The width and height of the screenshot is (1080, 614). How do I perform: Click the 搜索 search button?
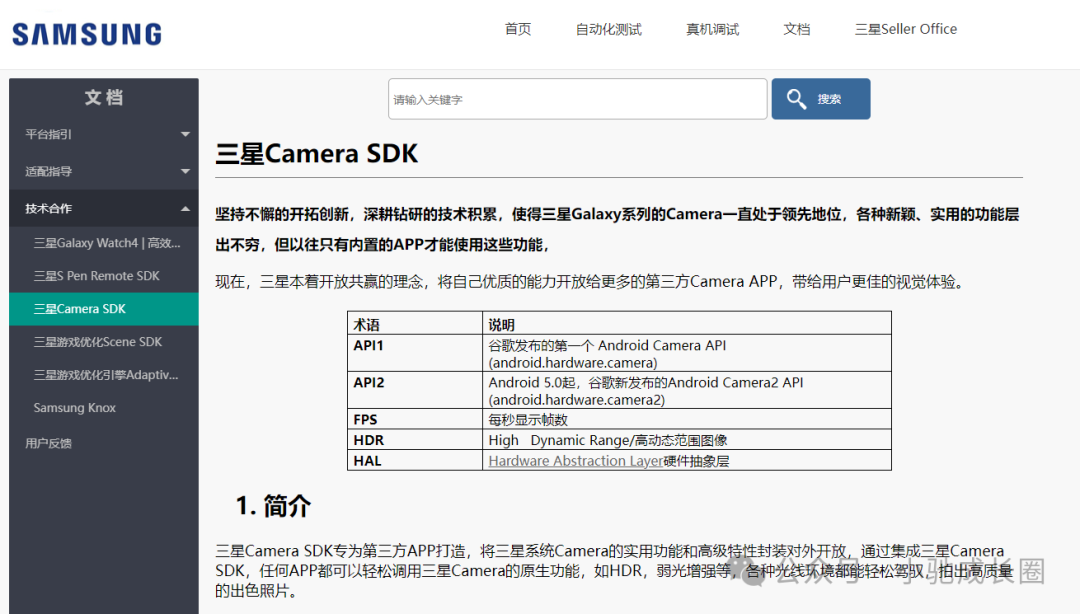tap(820, 99)
